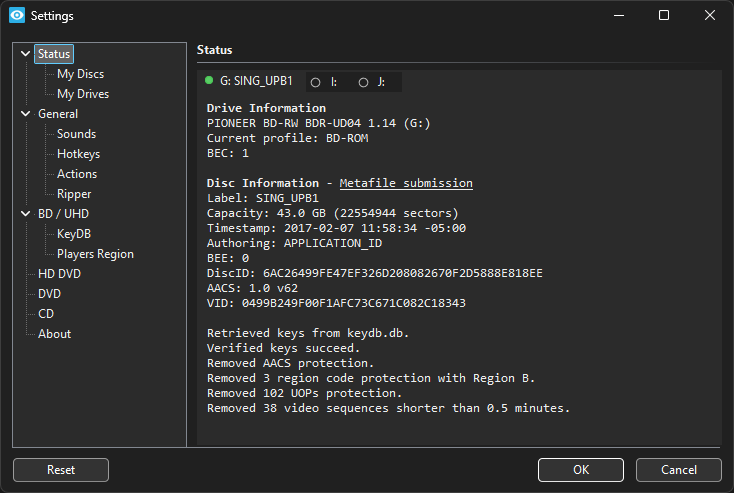Close the Settings window
Viewport: 734px width, 493px height.
click(x=710, y=15)
